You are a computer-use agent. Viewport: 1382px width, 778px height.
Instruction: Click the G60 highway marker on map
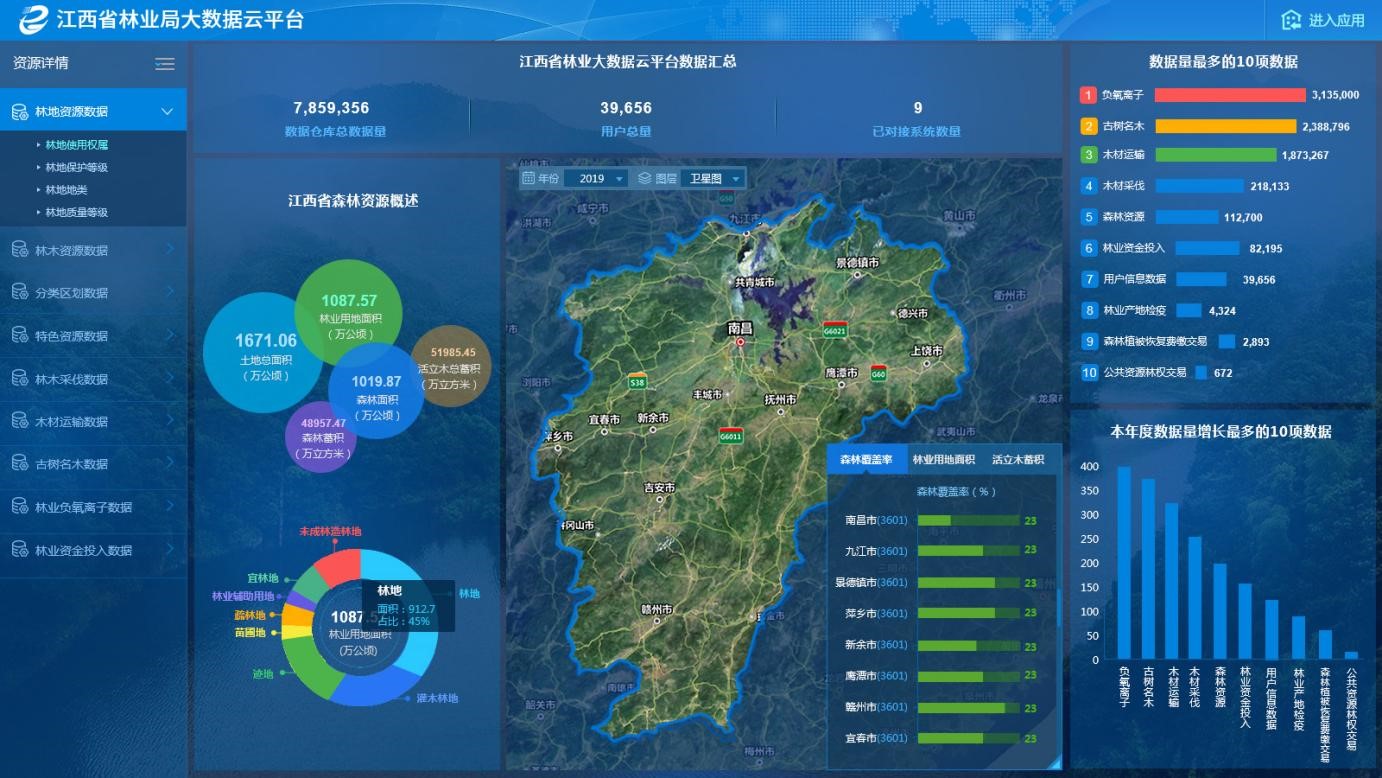point(879,373)
